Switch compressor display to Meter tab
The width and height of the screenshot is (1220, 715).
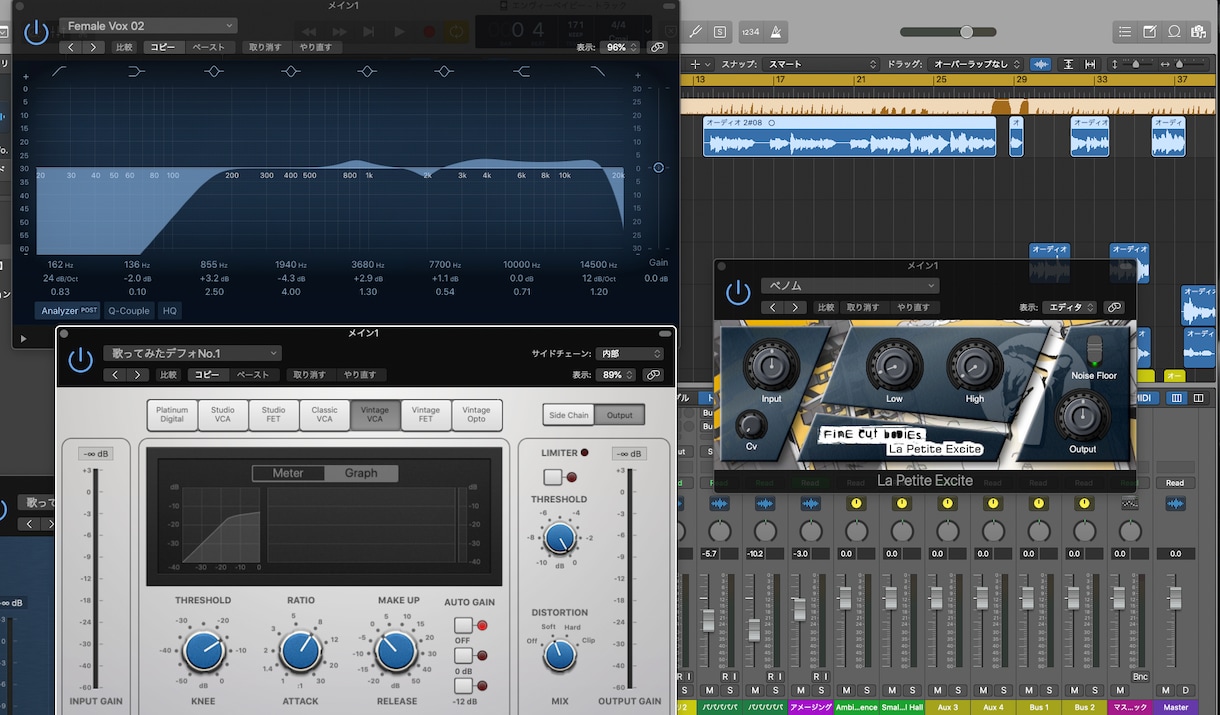(x=288, y=473)
